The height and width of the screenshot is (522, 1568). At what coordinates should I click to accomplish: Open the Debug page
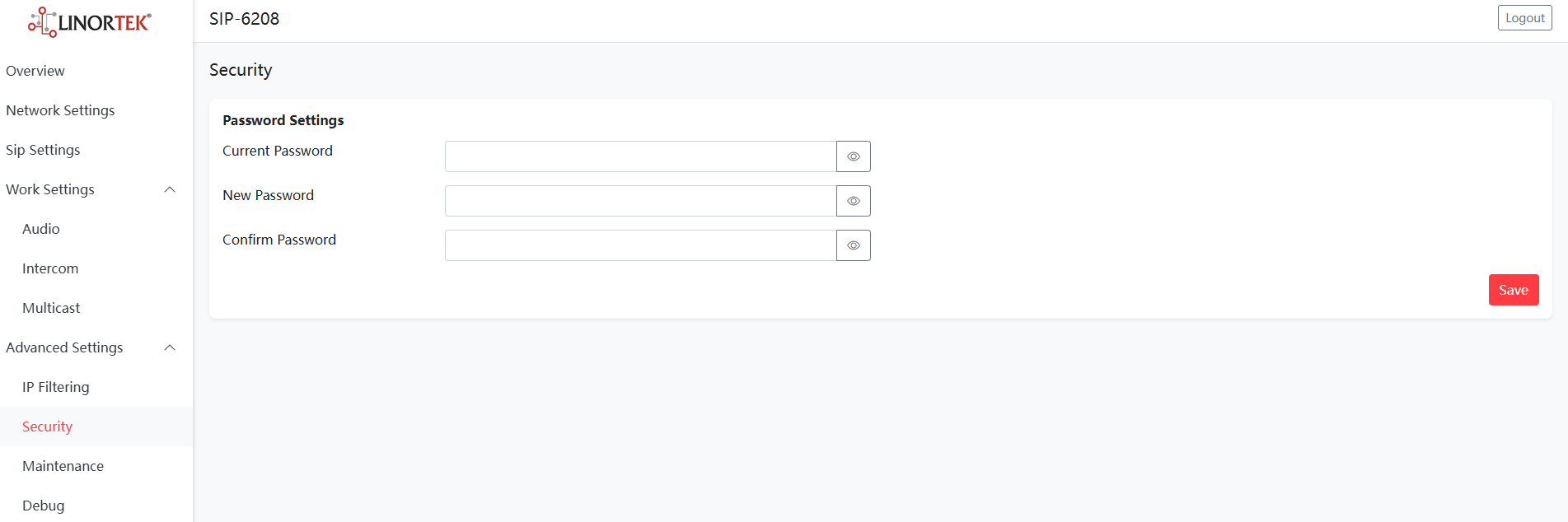(44, 506)
